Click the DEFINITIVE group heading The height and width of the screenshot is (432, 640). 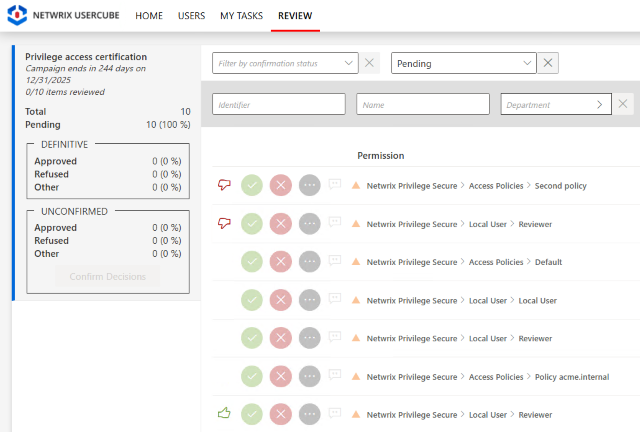64,145
